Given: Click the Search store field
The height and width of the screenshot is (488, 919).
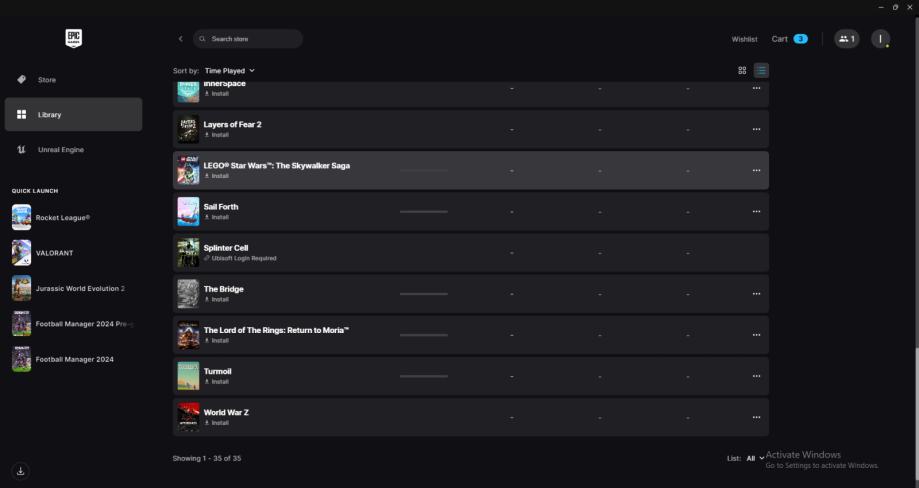Looking at the screenshot, I should [x=250, y=39].
